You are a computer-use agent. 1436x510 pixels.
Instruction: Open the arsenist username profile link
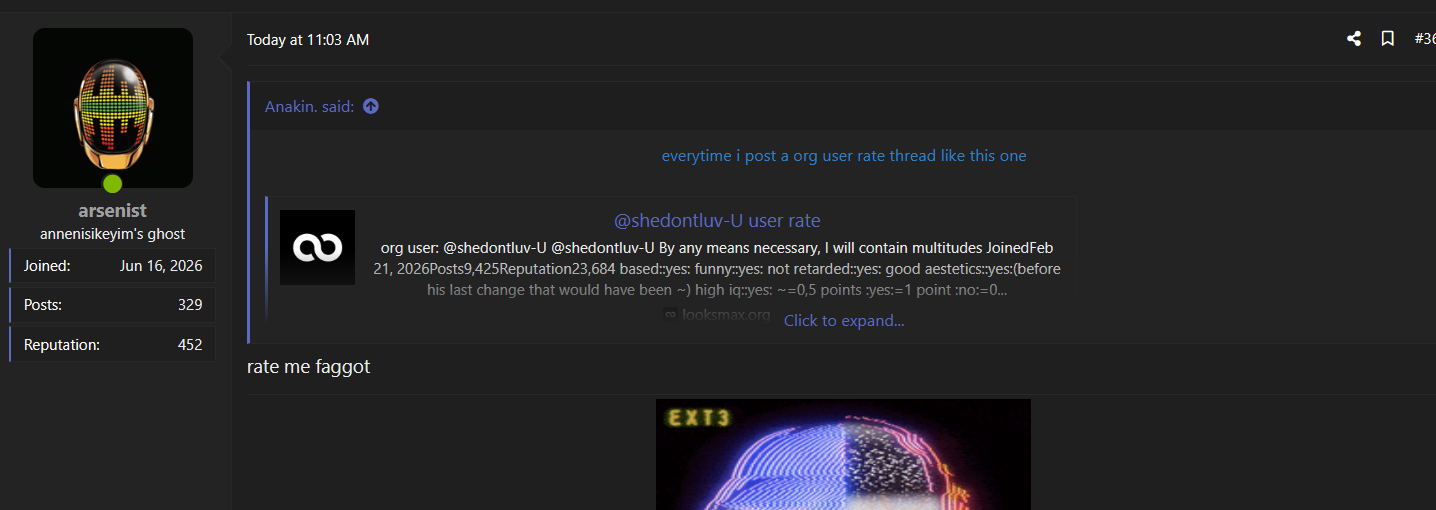point(113,210)
